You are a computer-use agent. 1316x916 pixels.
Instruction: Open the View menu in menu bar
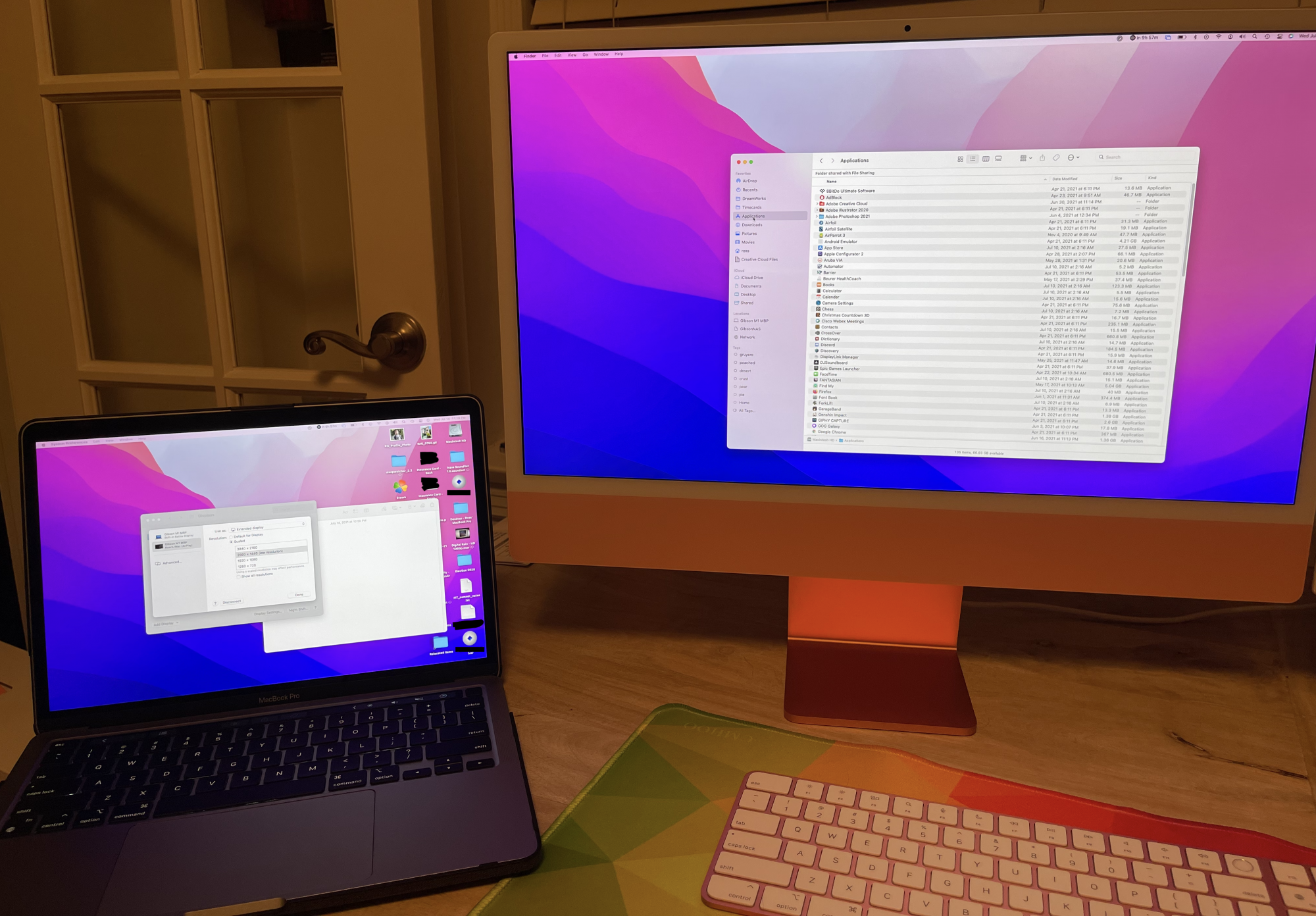point(572,55)
